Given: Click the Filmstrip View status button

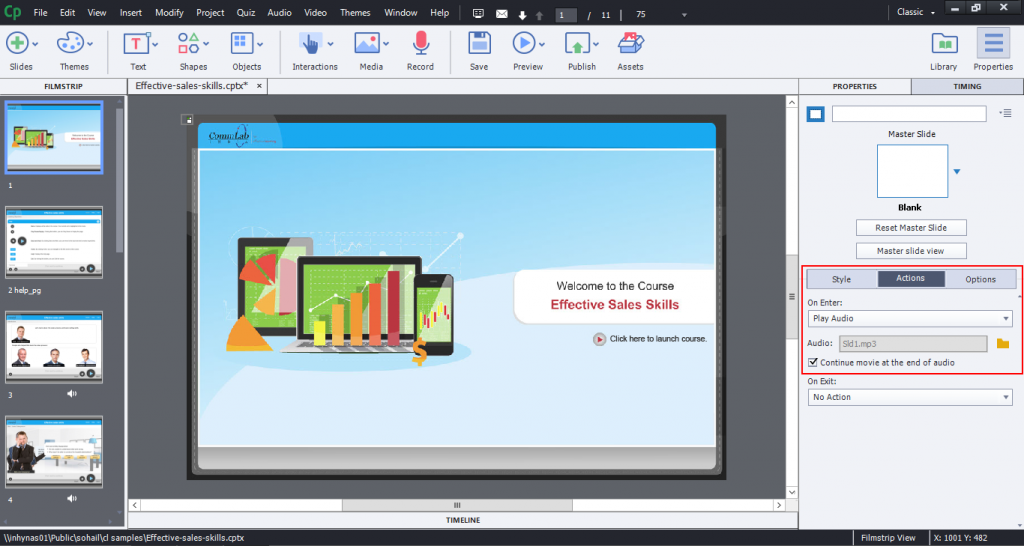Looking at the screenshot, I should tap(888, 538).
